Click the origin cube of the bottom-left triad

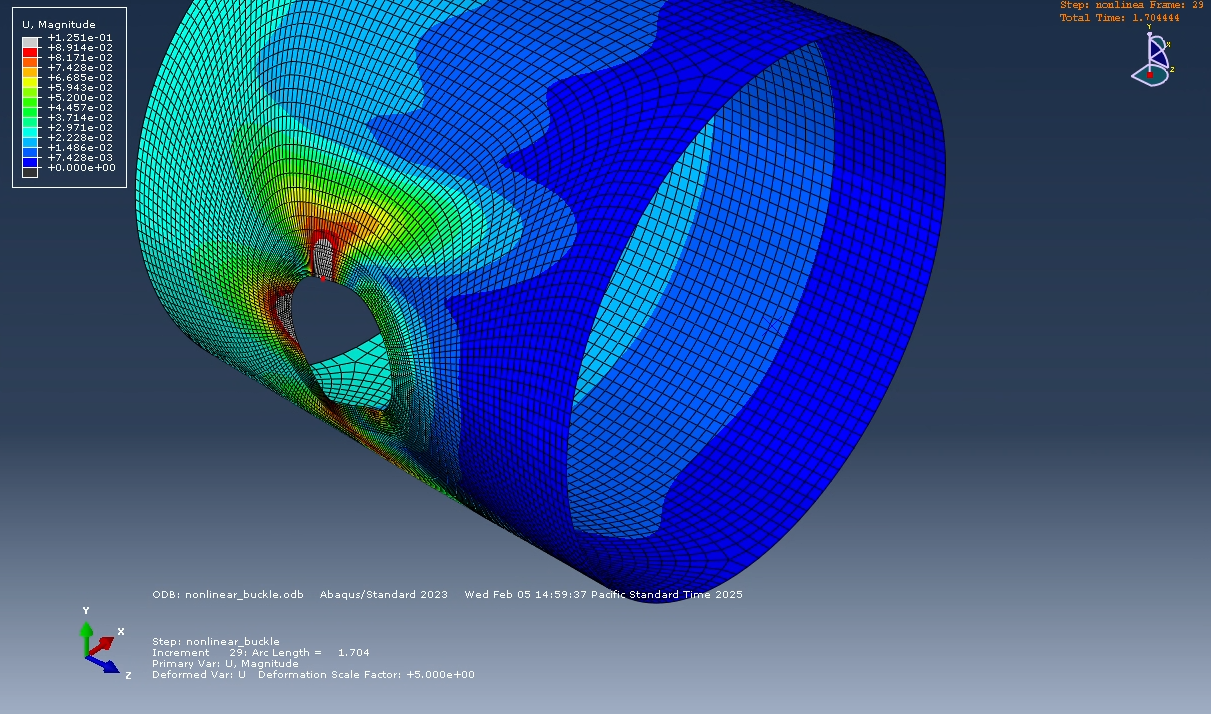pyautogui.click(x=87, y=656)
